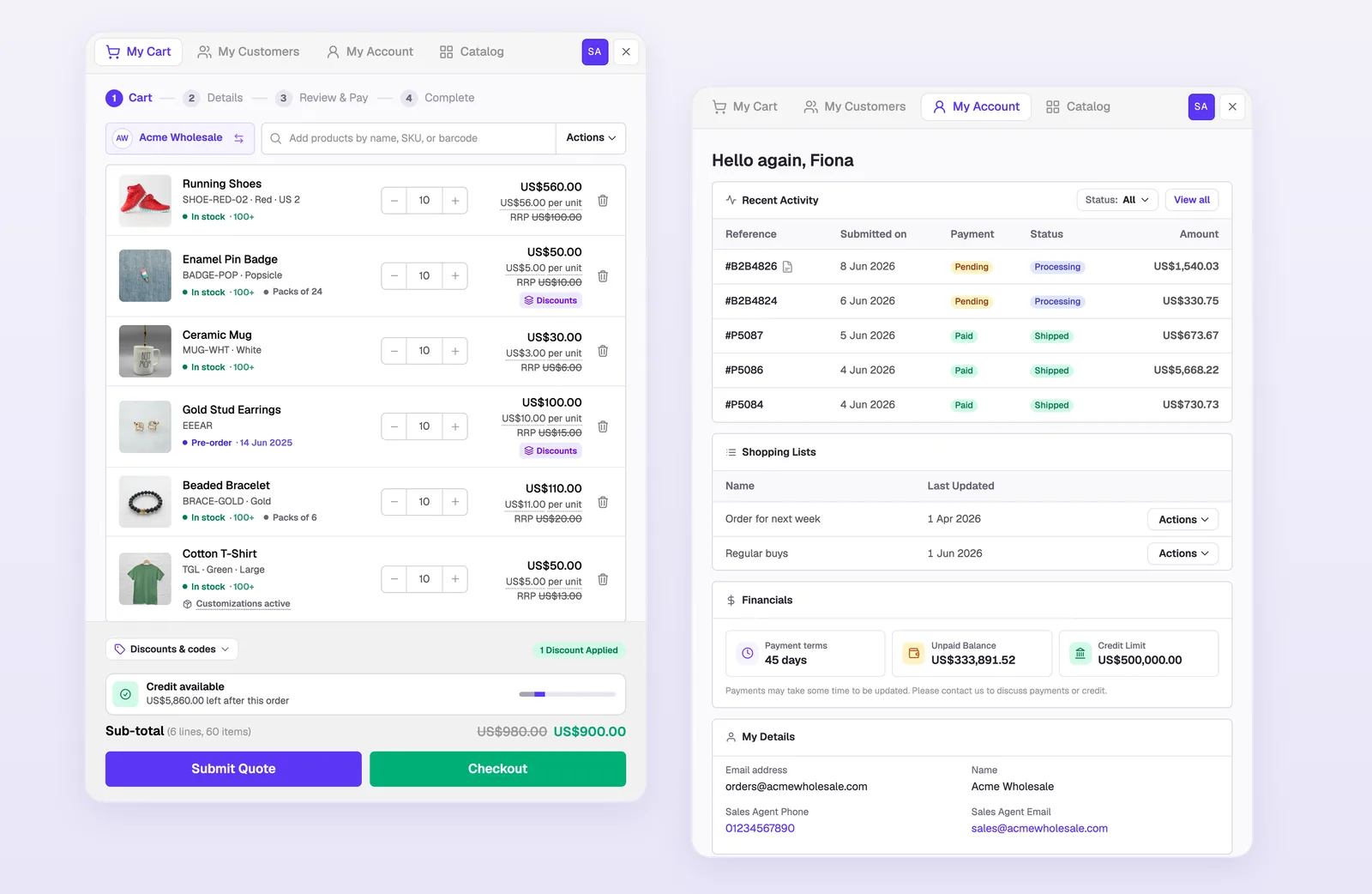Show Discounts on Gold Stud Earrings
This screenshot has height=894, width=1372.
[x=551, y=450]
